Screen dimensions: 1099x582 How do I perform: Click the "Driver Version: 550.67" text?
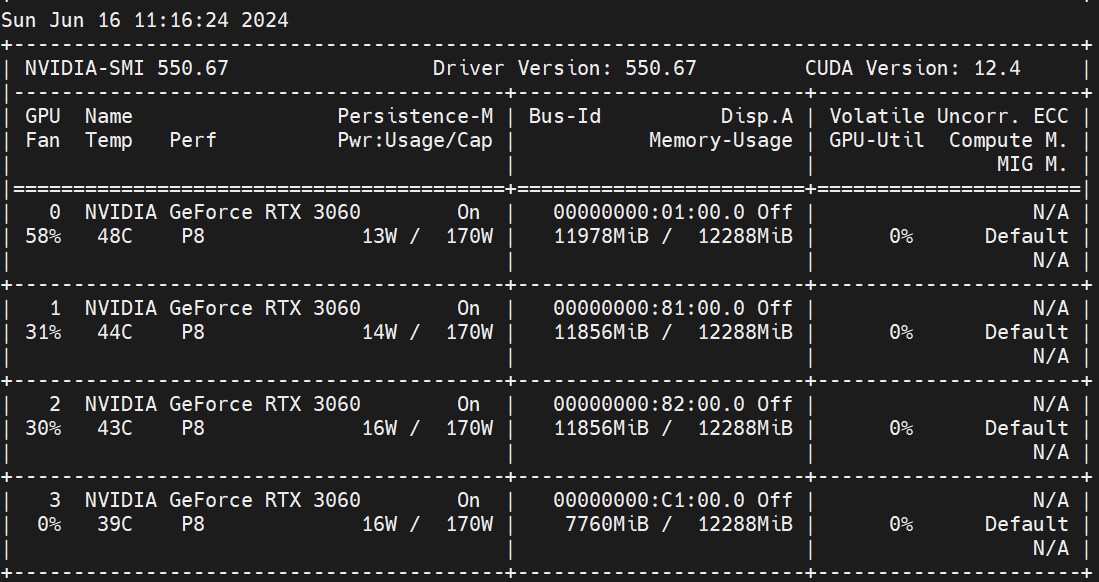[x=565, y=68]
